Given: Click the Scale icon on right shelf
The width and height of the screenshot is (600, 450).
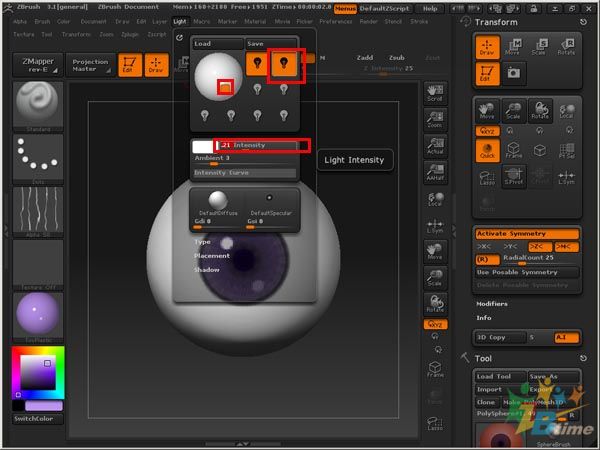Looking at the screenshot, I should 435,278.
